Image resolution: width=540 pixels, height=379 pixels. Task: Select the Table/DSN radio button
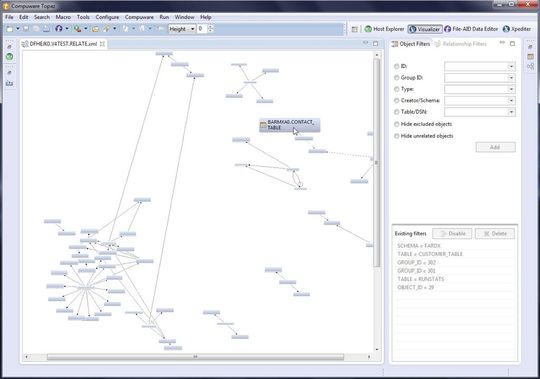click(x=397, y=112)
